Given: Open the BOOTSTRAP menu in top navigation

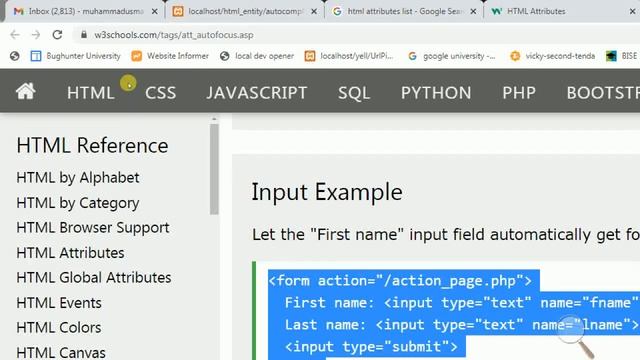Looking at the screenshot, I should (603, 93).
